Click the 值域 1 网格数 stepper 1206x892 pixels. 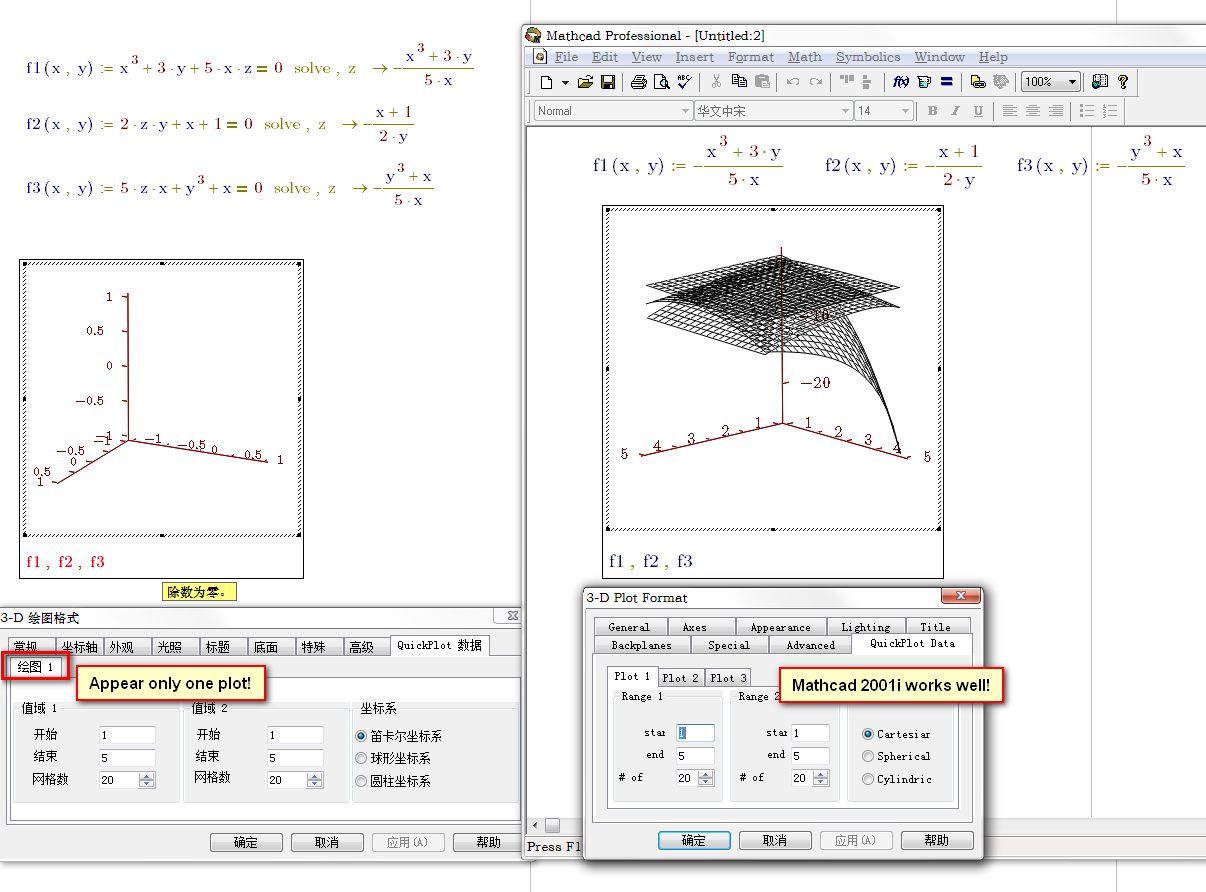[x=147, y=780]
